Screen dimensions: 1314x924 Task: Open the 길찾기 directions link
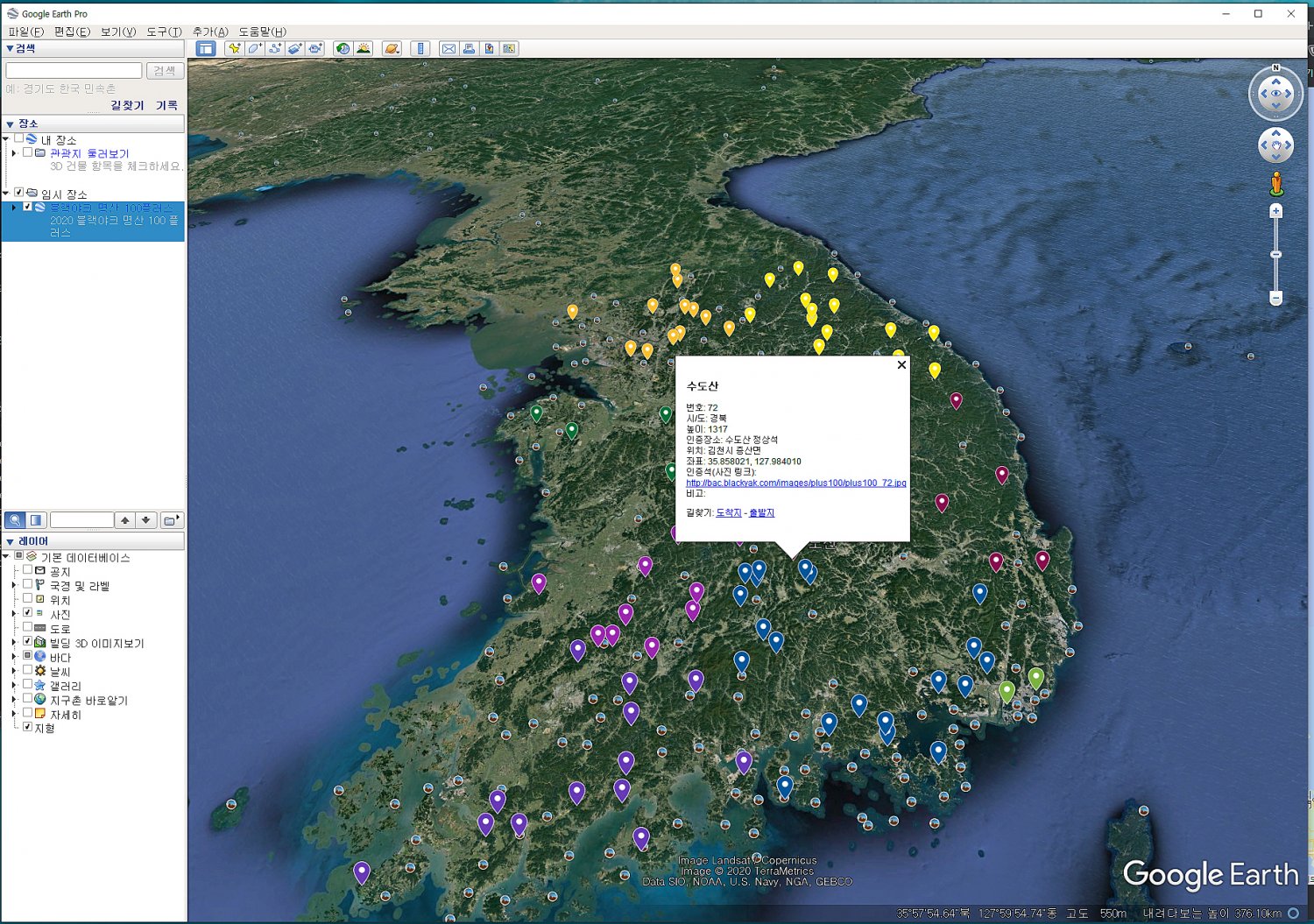pos(127,105)
